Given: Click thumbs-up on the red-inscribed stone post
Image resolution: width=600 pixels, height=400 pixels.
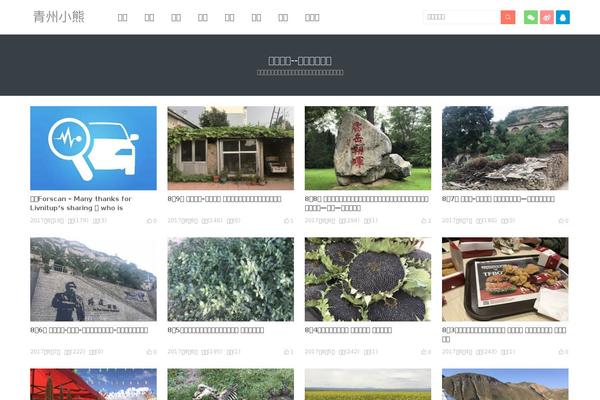Looking at the screenshot, I should (x=426, y=220).
